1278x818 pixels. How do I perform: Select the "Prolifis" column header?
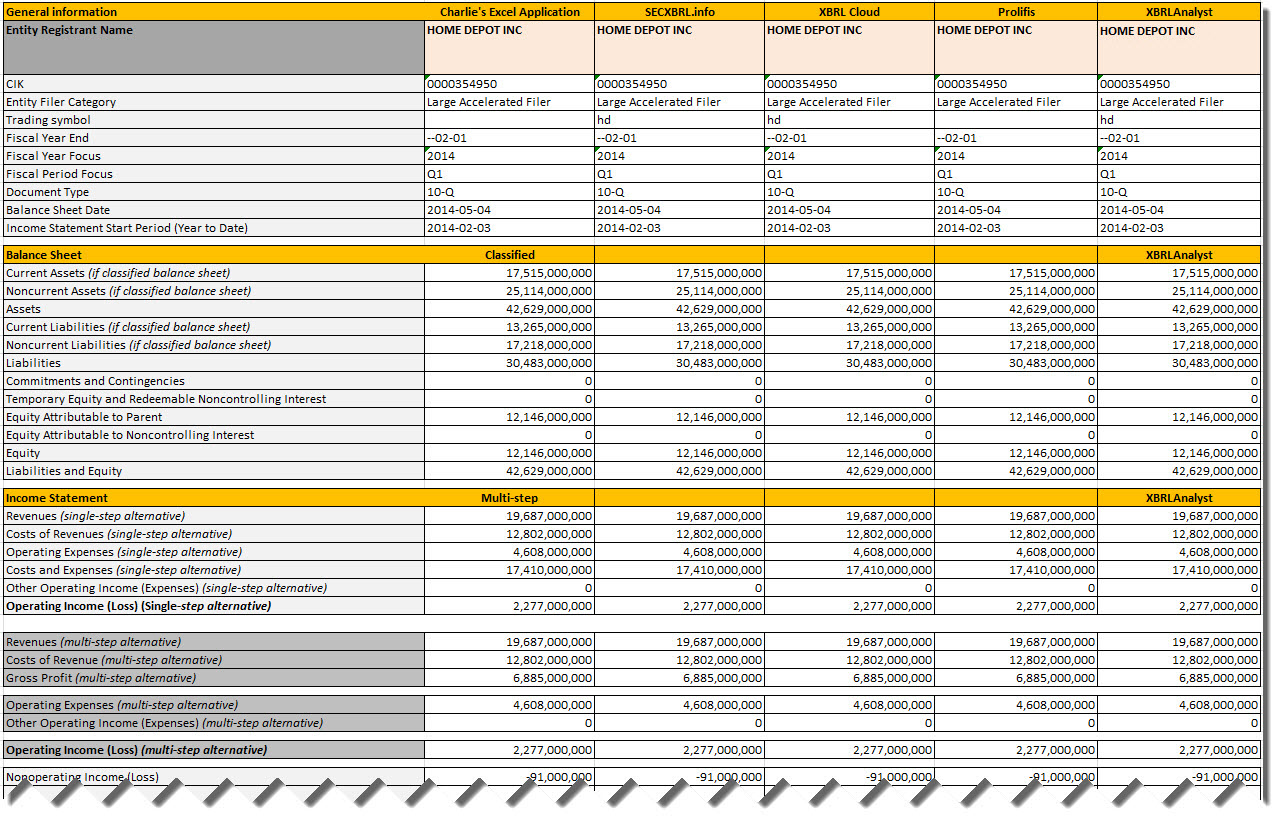(1016, 12)
